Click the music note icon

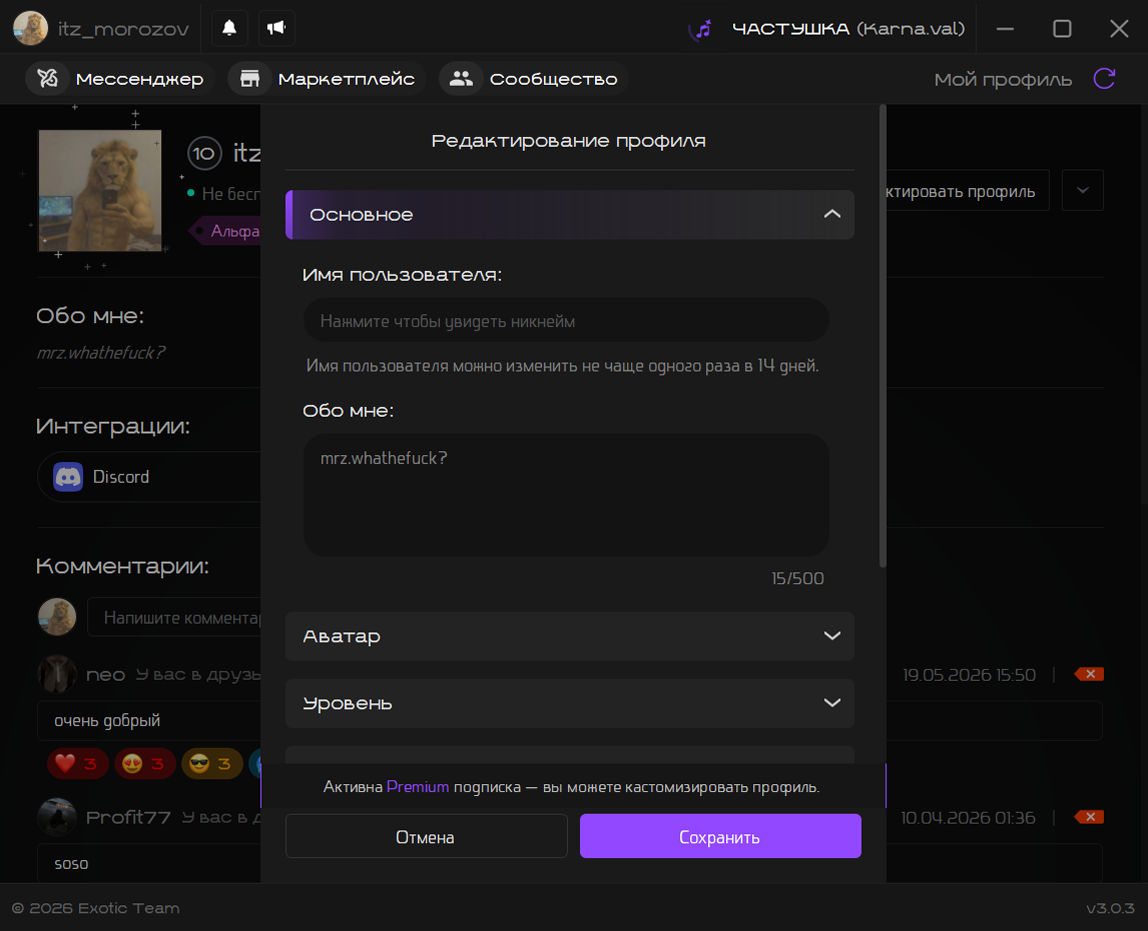click(703, 29)
